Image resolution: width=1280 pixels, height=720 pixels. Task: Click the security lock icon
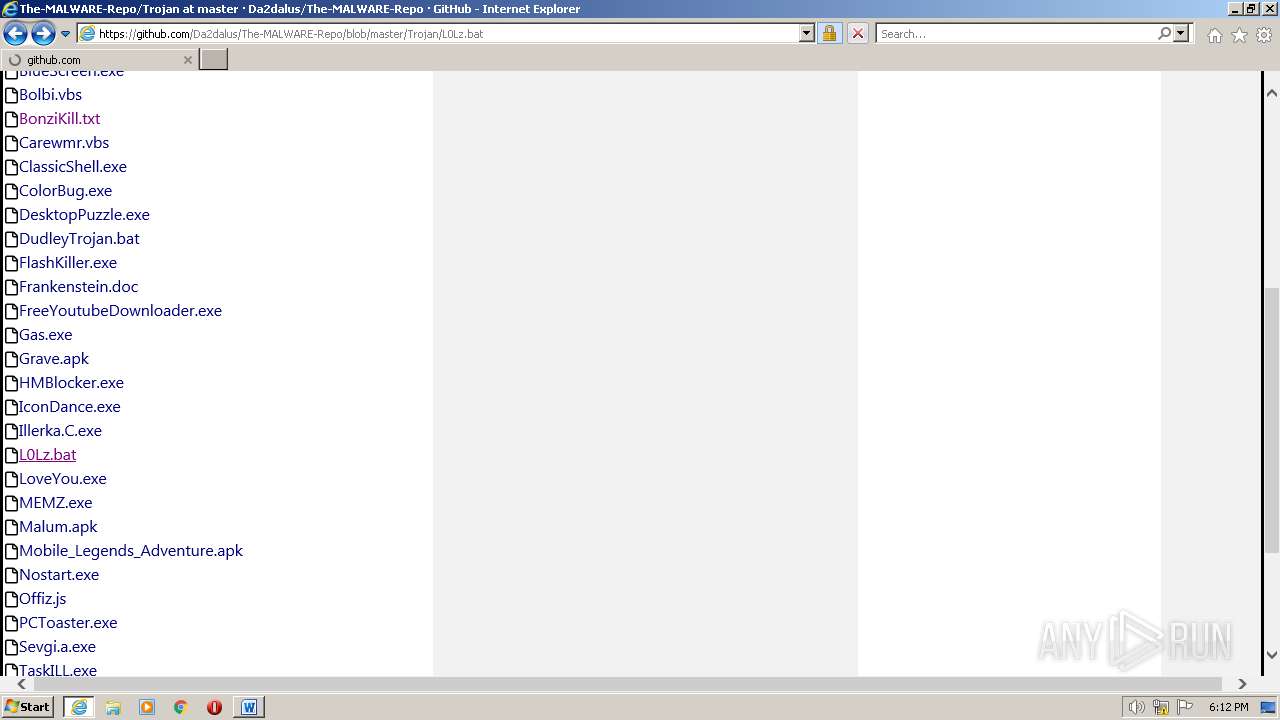click(x=829, y=33)
